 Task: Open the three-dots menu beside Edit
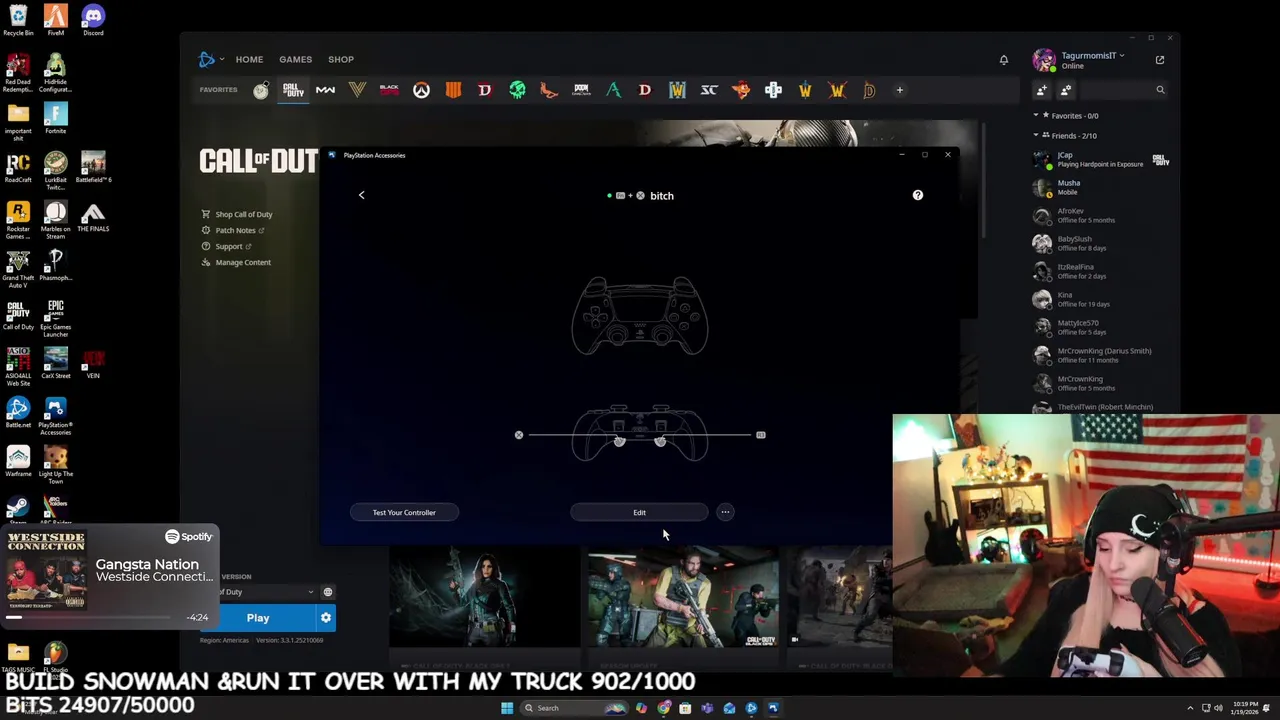coord(725,512)
